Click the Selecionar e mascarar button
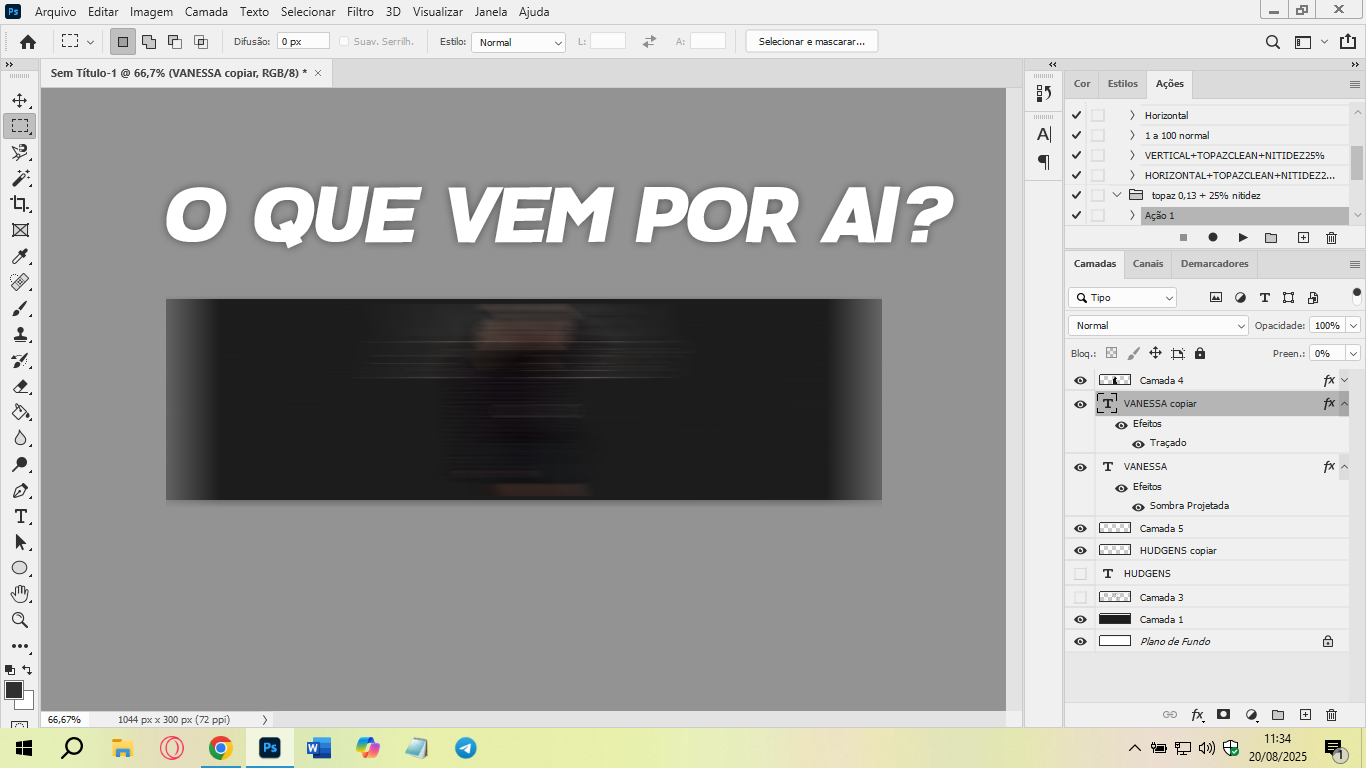This screenshot has height=768, width=1366. (811, 41)
